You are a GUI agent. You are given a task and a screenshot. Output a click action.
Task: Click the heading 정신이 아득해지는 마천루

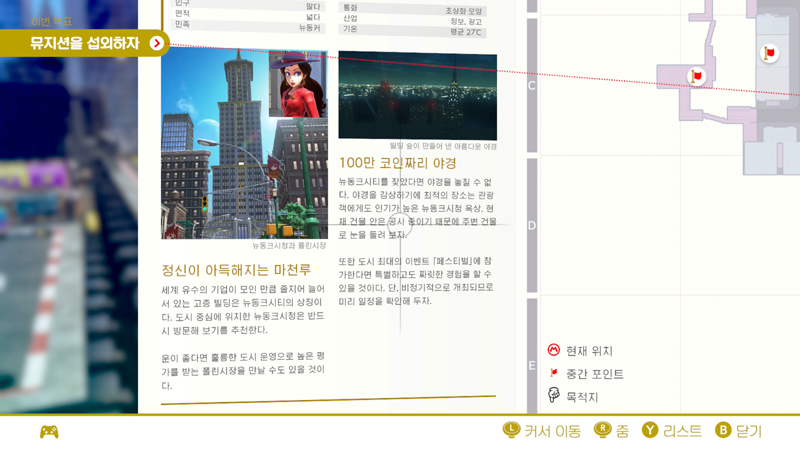[x=236, y=270]
